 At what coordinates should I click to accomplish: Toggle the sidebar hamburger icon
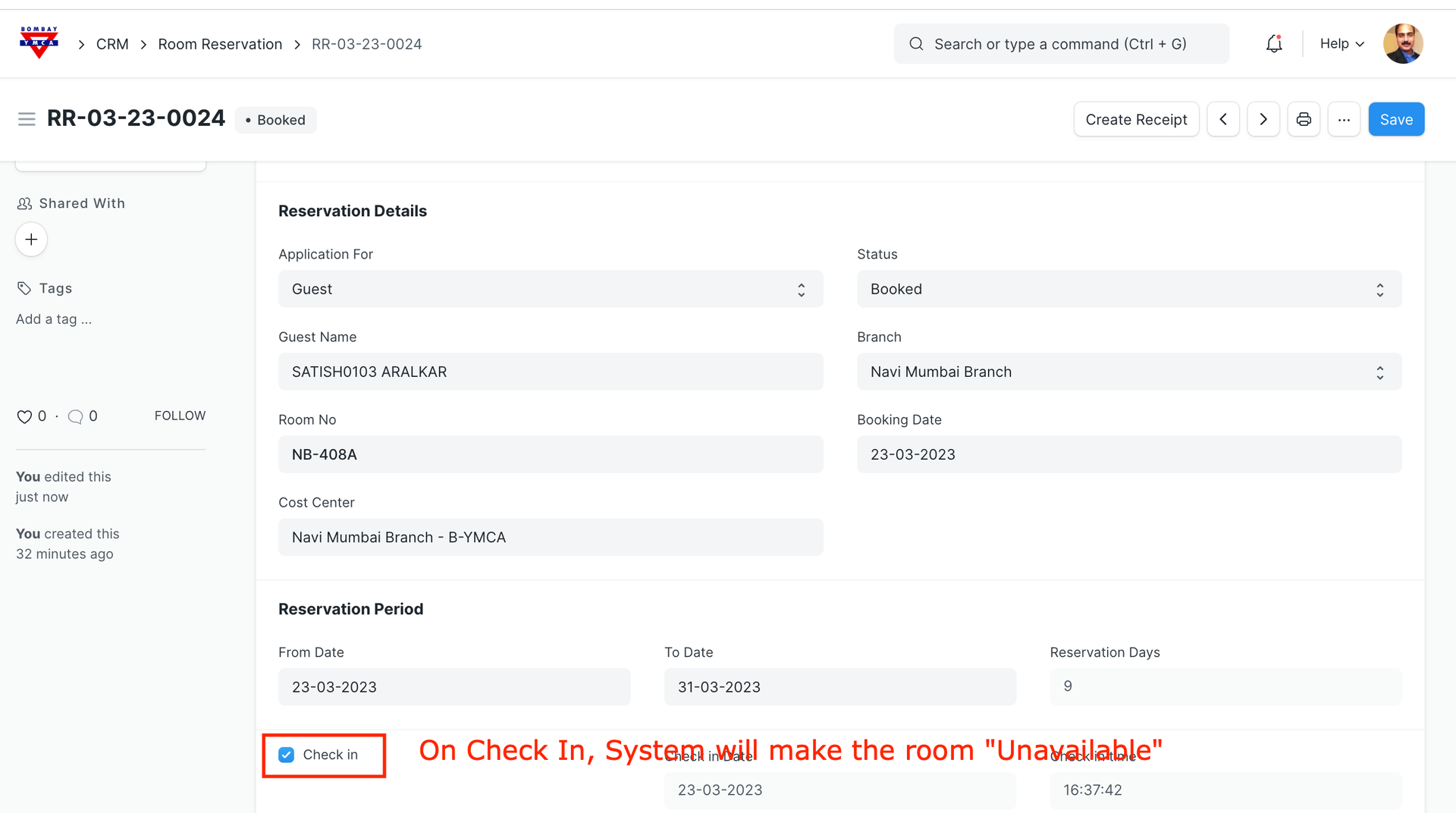click(x=27, y=119)
